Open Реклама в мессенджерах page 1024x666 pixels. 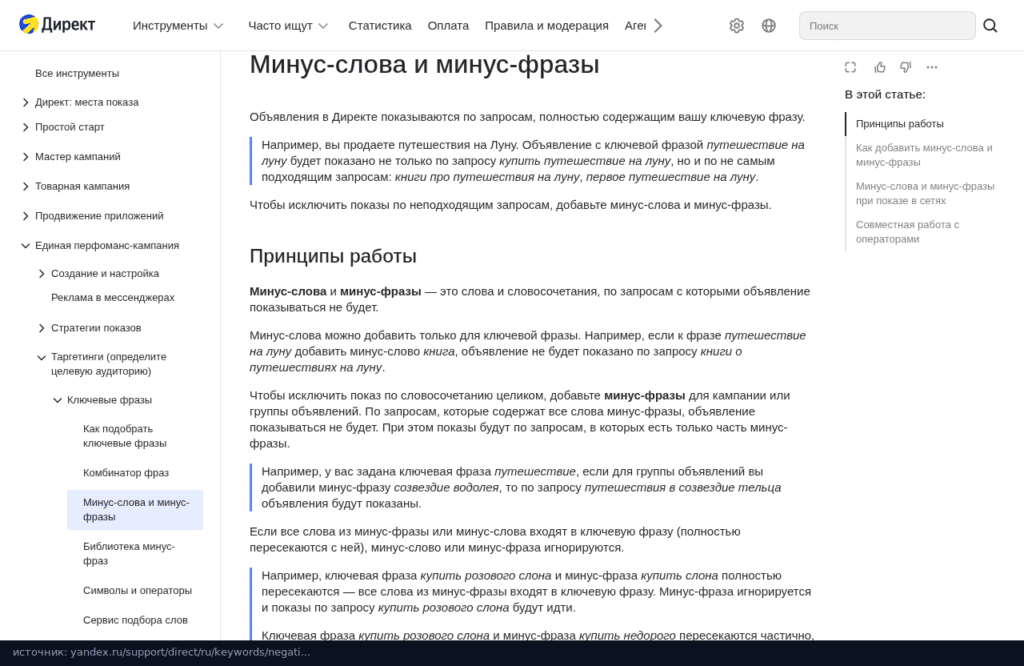pyautogui.click(x=113, y=297)
